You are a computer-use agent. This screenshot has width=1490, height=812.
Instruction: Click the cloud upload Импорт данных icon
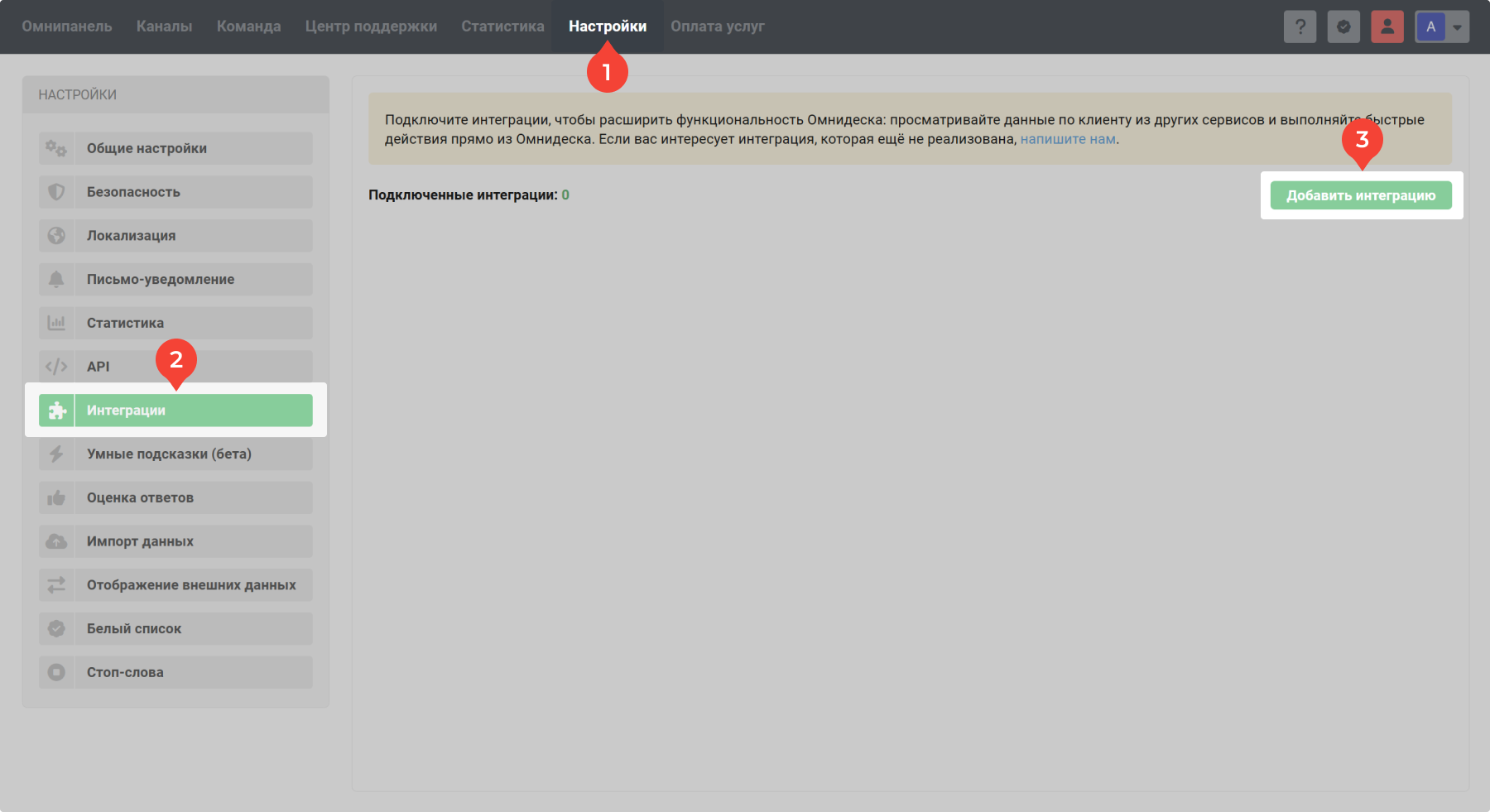click(x=56, y=541)
